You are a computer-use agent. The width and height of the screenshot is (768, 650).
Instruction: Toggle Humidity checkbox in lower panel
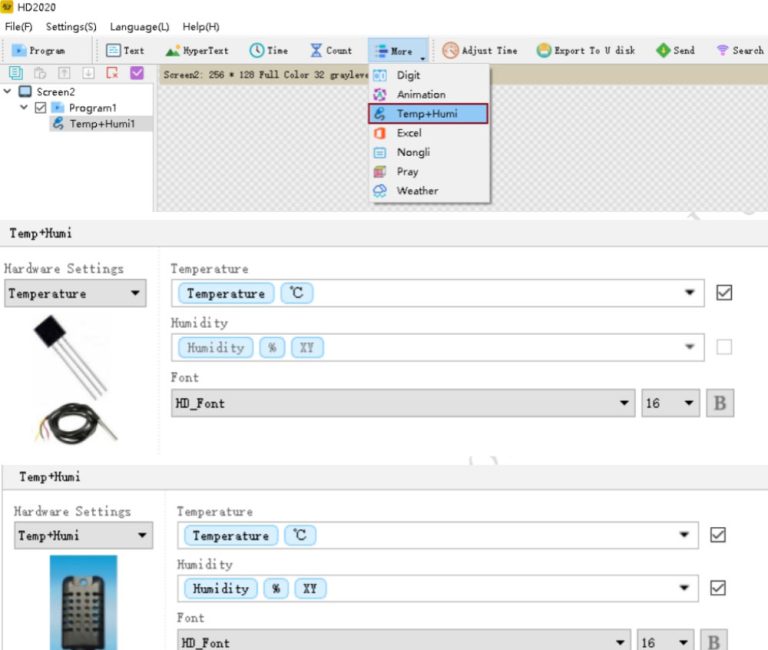717,588
